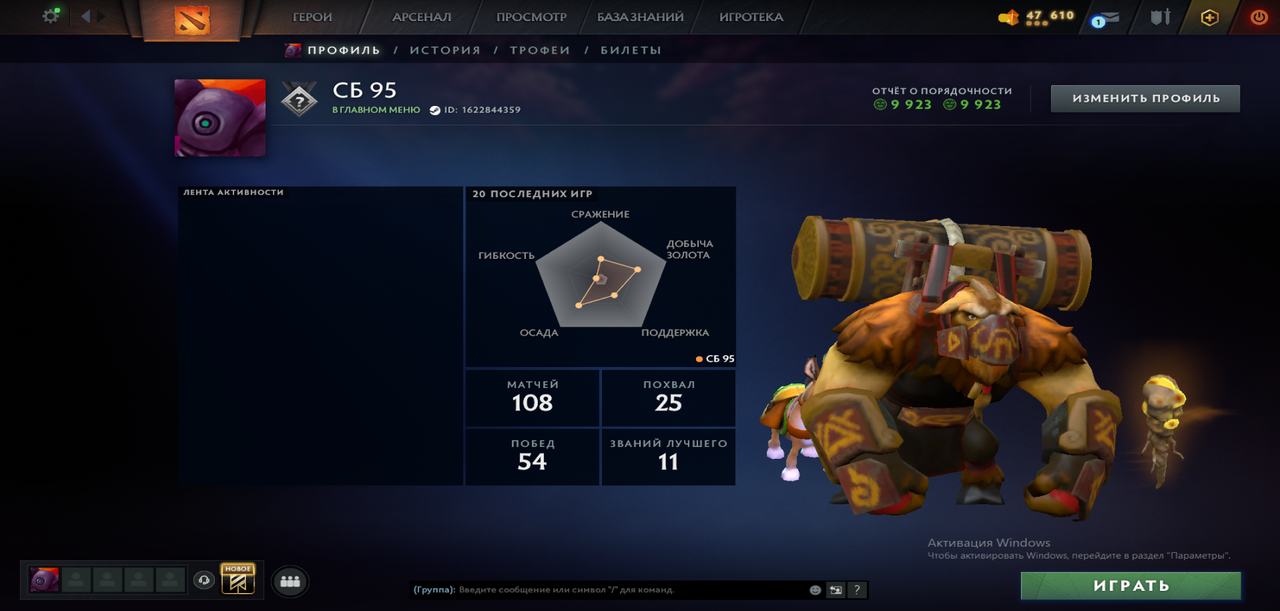
Task: Open the mail notifications envelope icon
Action: (1104, 18)
